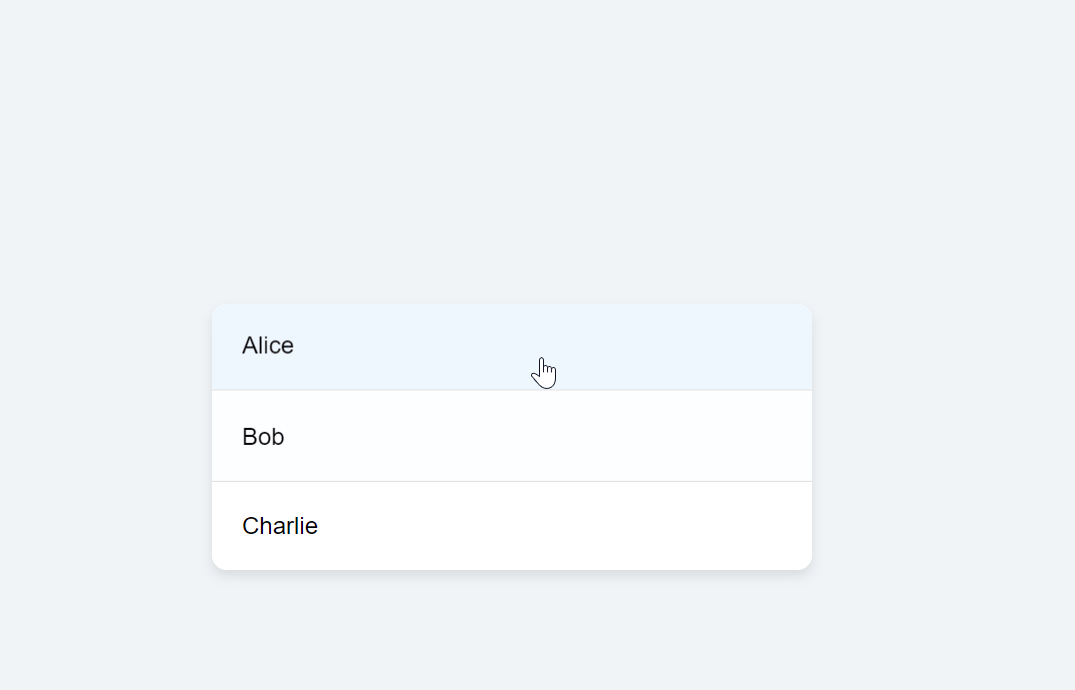Viewport: 1075px width, 690px height.
Task: Choose the Charlie list entry
Action: pyautogui.click(x=511, y=526)
